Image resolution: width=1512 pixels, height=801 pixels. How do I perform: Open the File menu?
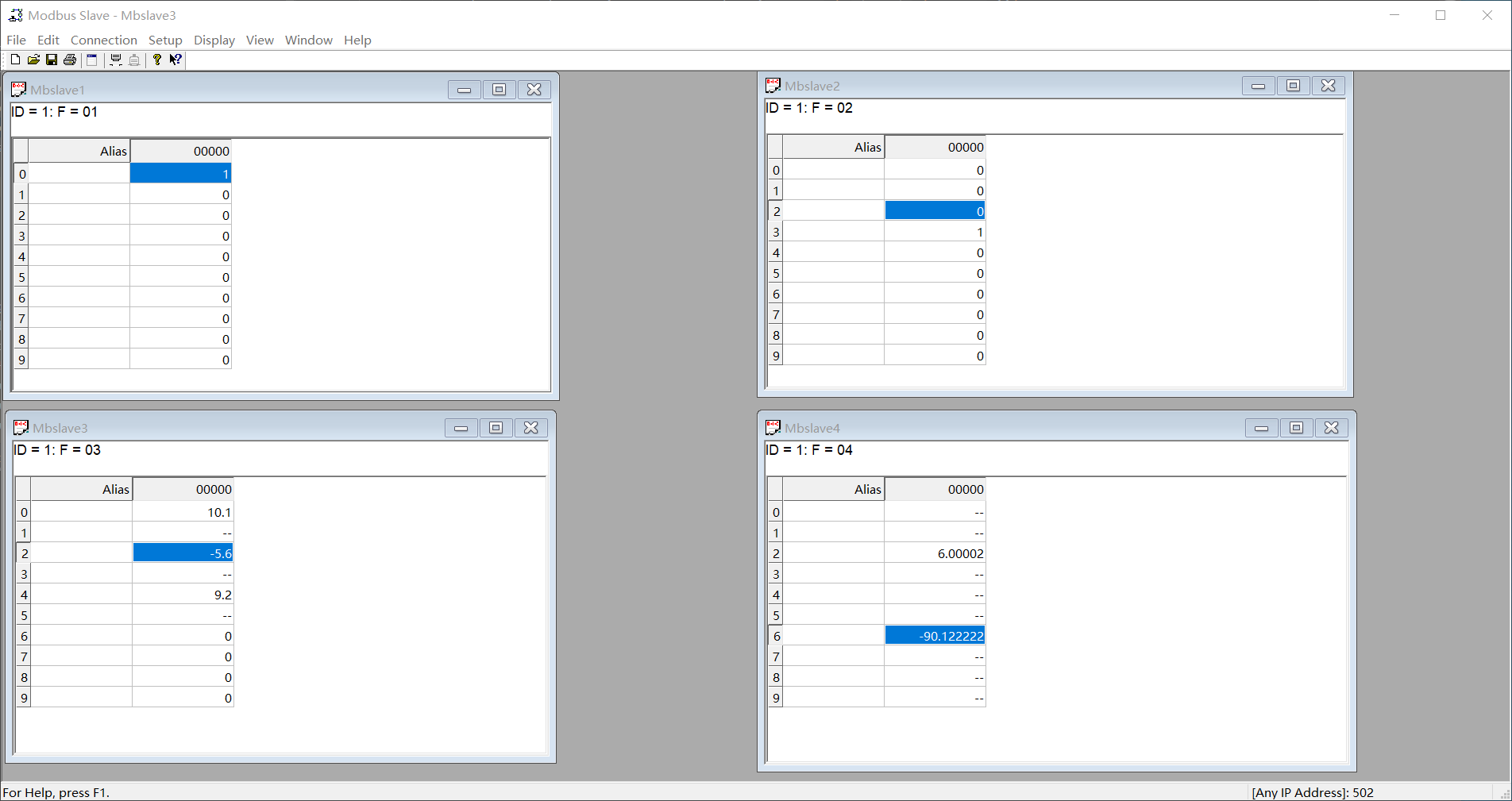click(x=15, y=40)
